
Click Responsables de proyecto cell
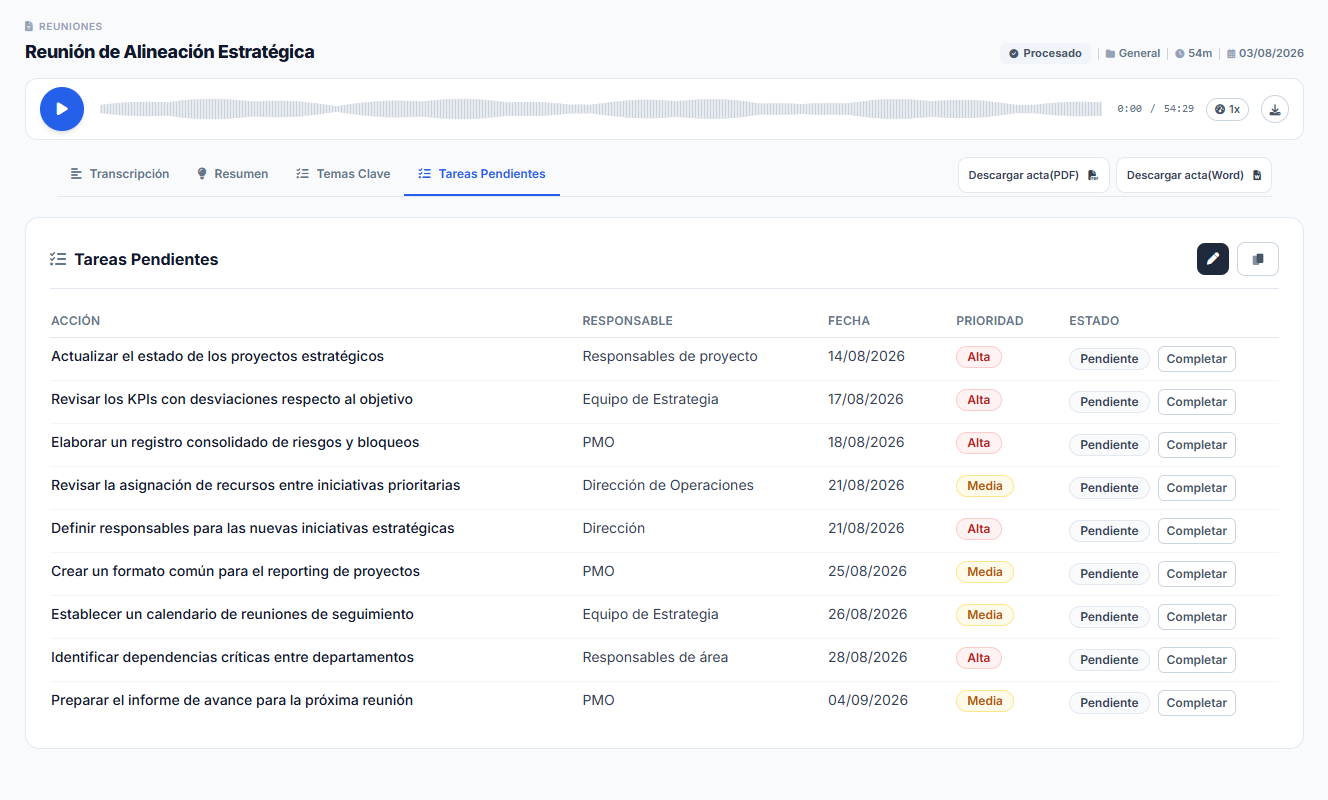point(670,356)
